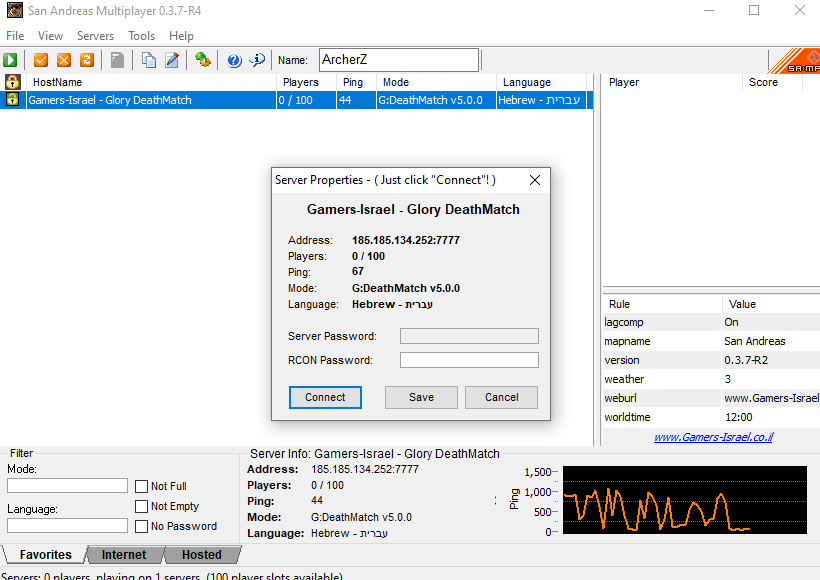
Task: Click Cancel in Server Properties dialog
Action: pyautogui.click(x=502, y=397)
